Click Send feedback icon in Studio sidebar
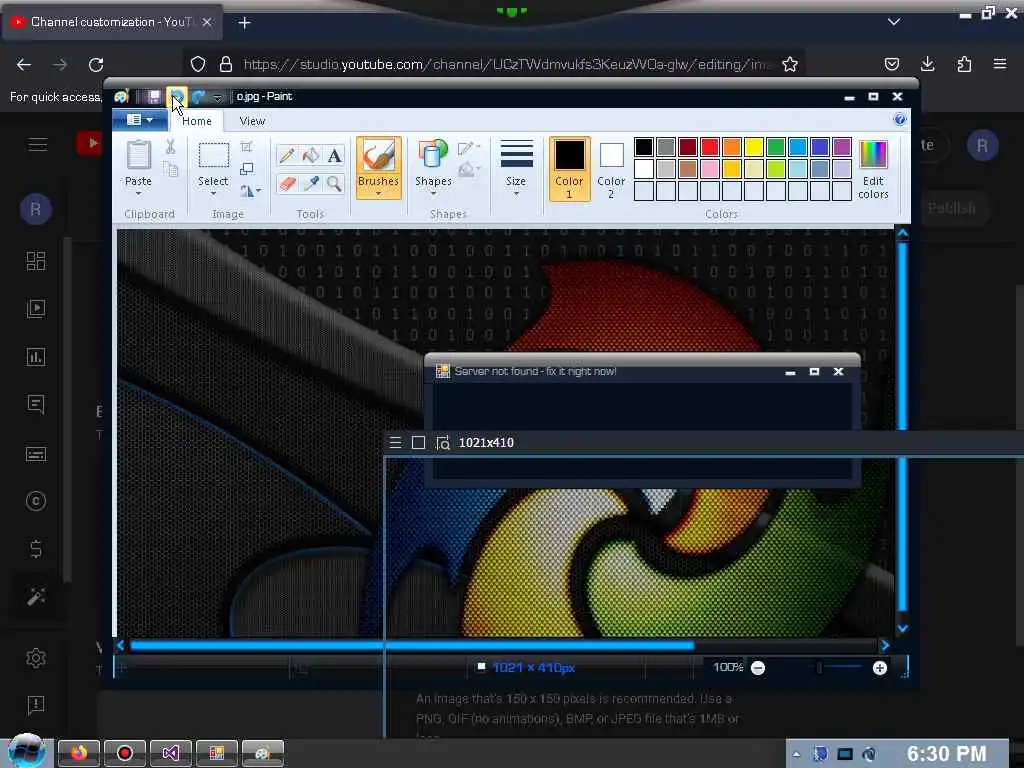 coord(36,705)
